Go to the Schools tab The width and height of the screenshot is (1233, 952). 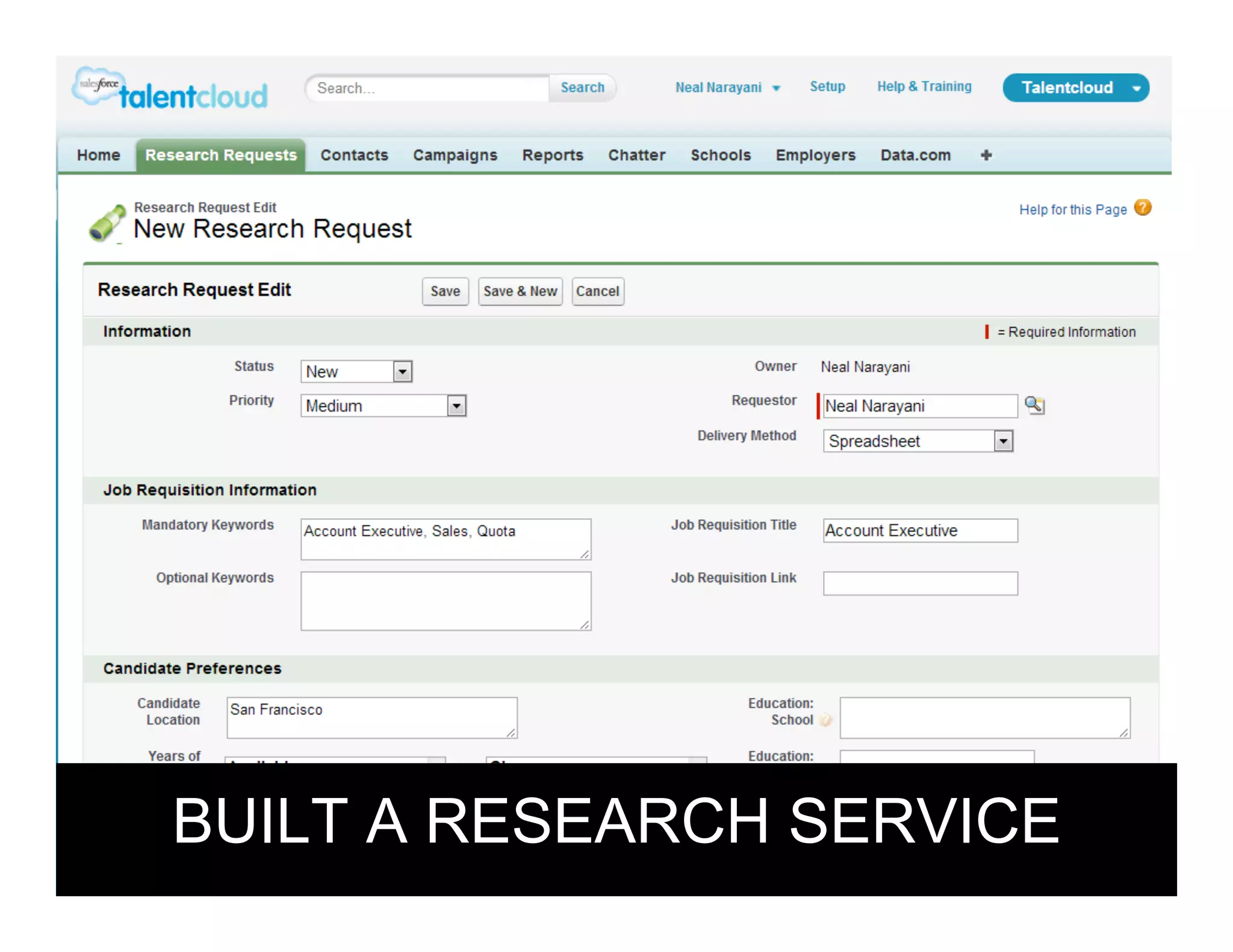click(720, 155)
